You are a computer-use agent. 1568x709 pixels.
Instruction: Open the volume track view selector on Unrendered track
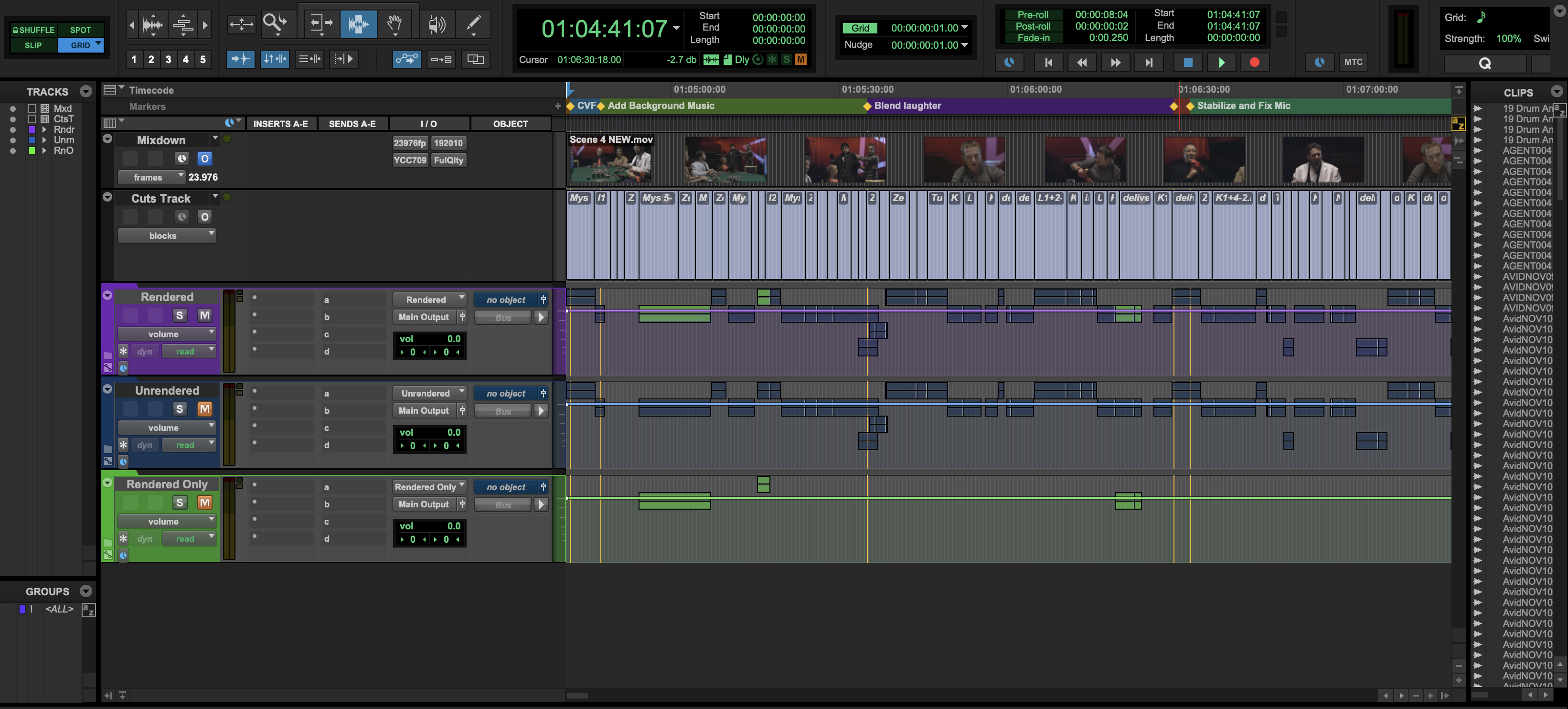click(x=167, y=427)
